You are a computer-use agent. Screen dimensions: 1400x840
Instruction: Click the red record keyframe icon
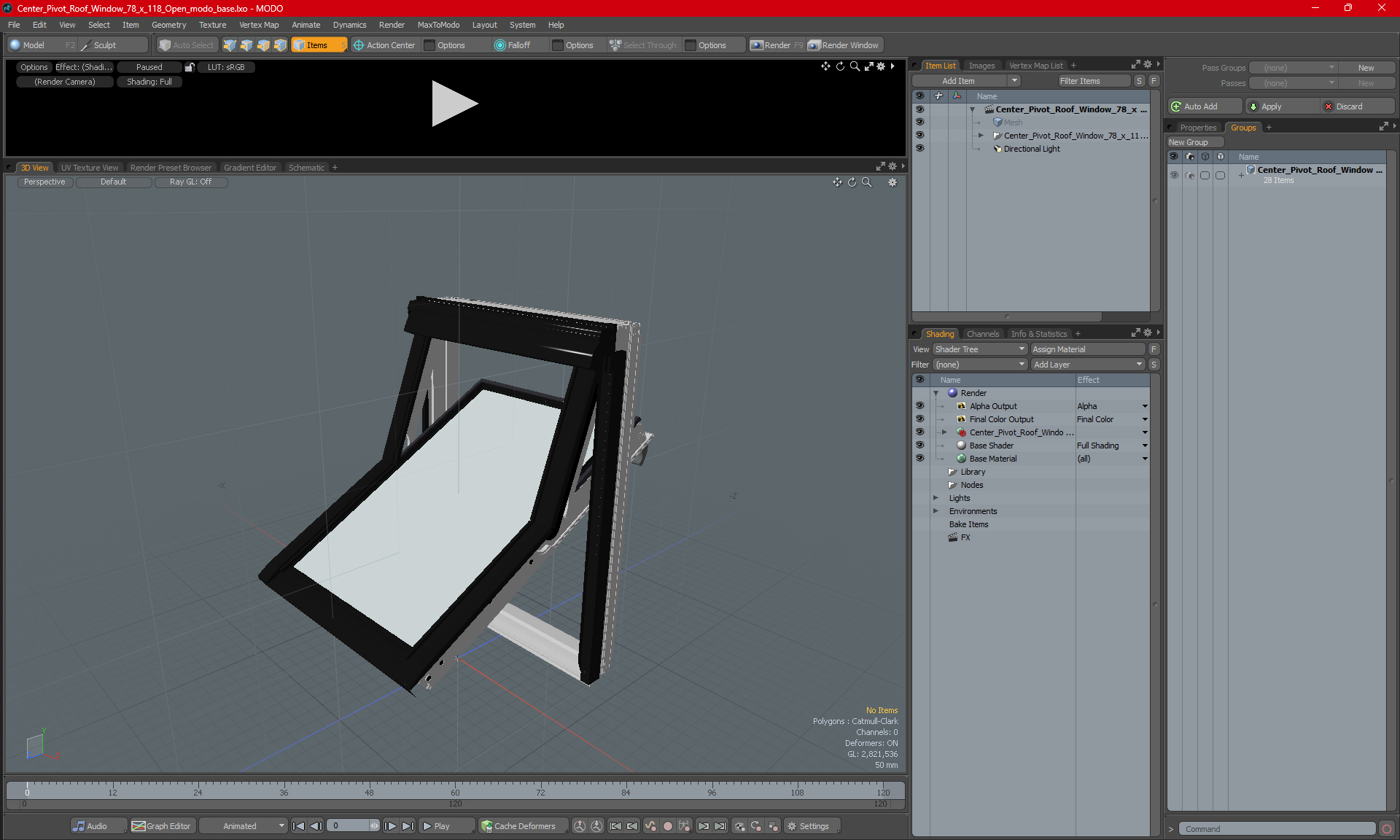click(x=667, y=826)
